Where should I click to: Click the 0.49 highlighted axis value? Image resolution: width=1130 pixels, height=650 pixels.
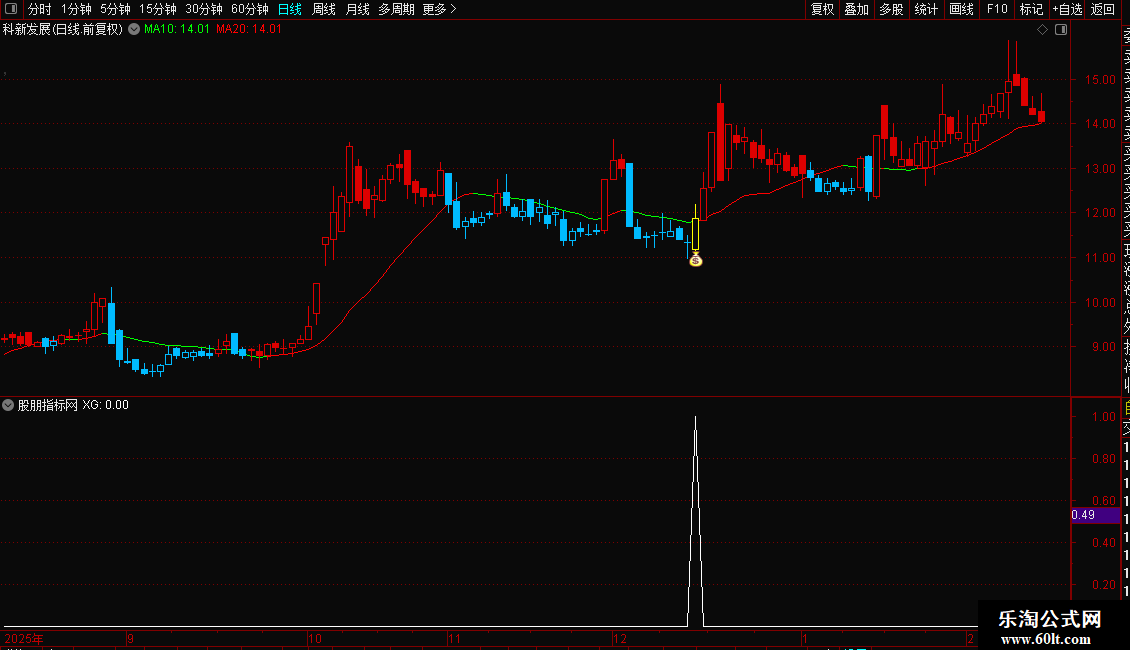(1095, 515)
